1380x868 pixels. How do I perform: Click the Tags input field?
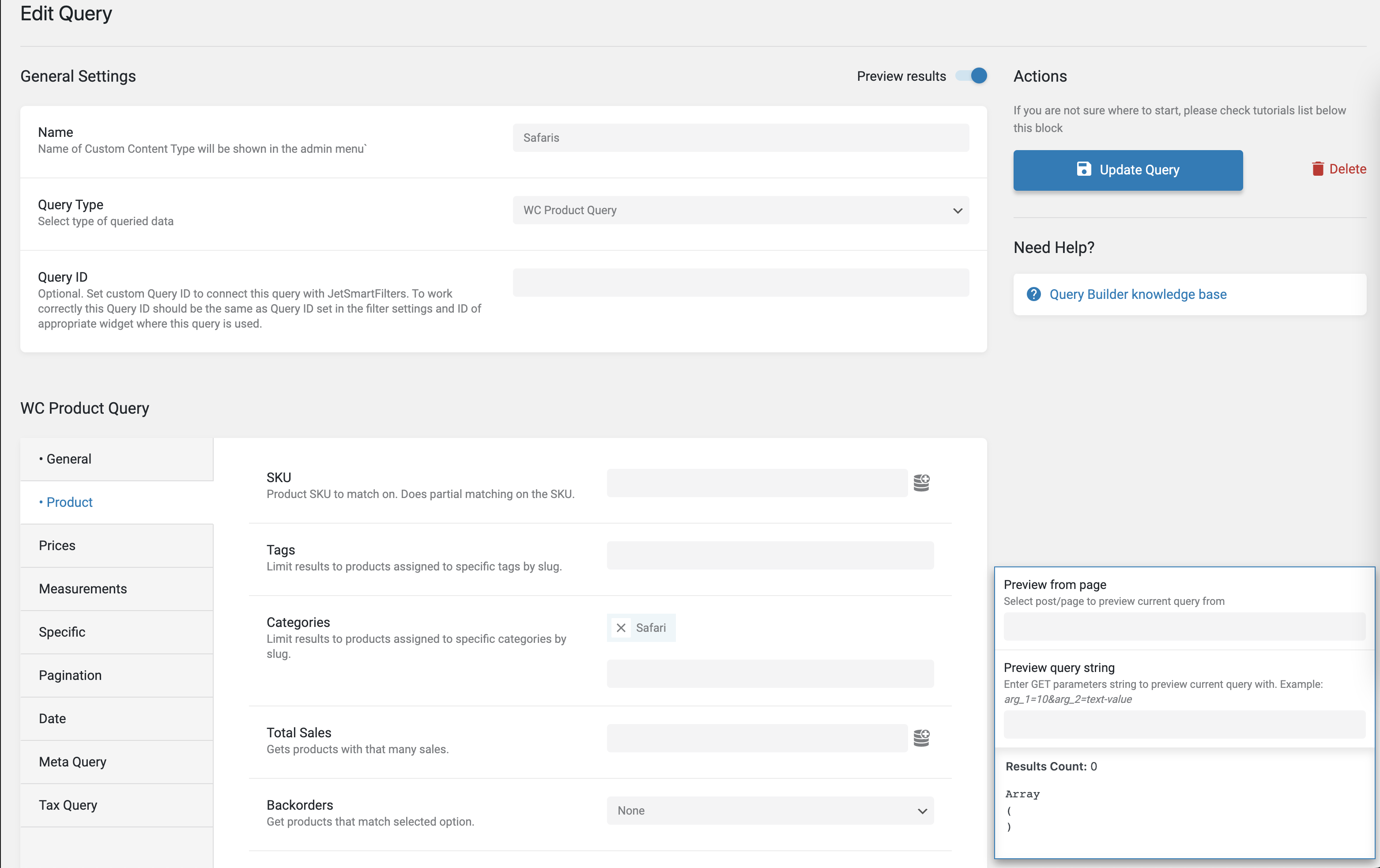pos(769,555)
